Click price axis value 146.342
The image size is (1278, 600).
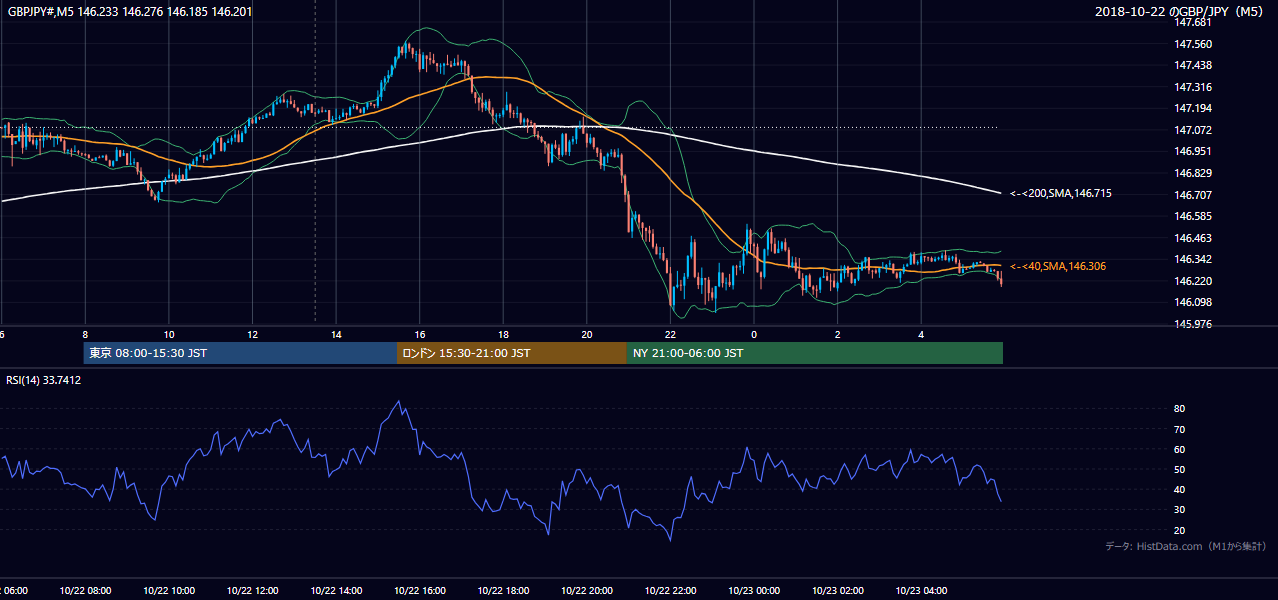pyautogui.click(x=1193, y=259)
